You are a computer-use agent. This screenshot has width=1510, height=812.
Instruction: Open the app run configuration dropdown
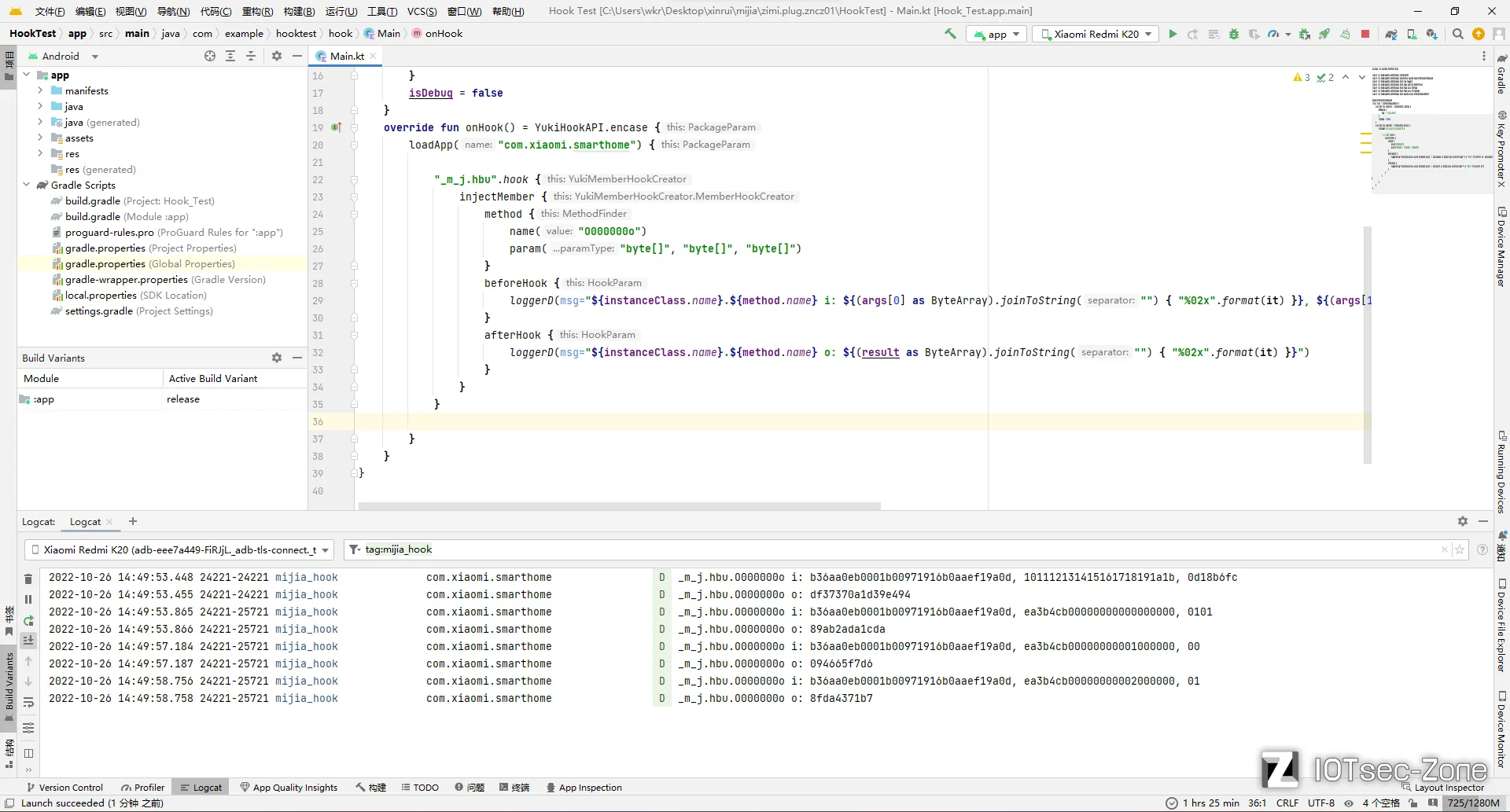[997, 34]
